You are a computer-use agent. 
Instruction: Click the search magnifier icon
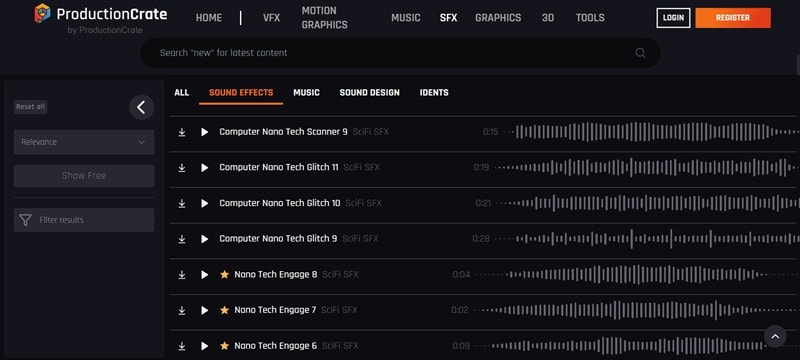tap(640, 53)
